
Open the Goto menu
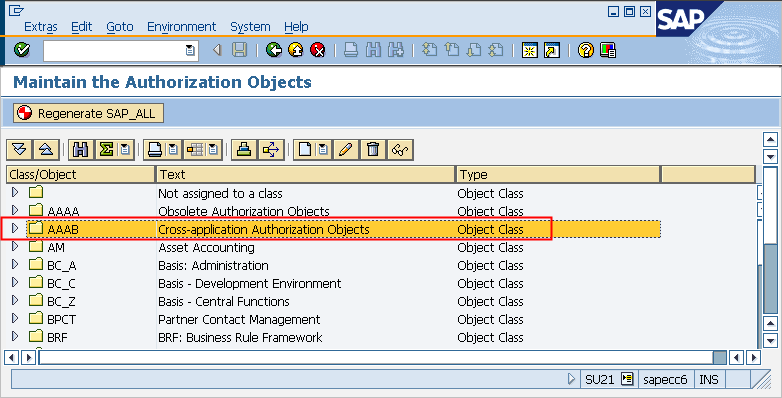120,27
